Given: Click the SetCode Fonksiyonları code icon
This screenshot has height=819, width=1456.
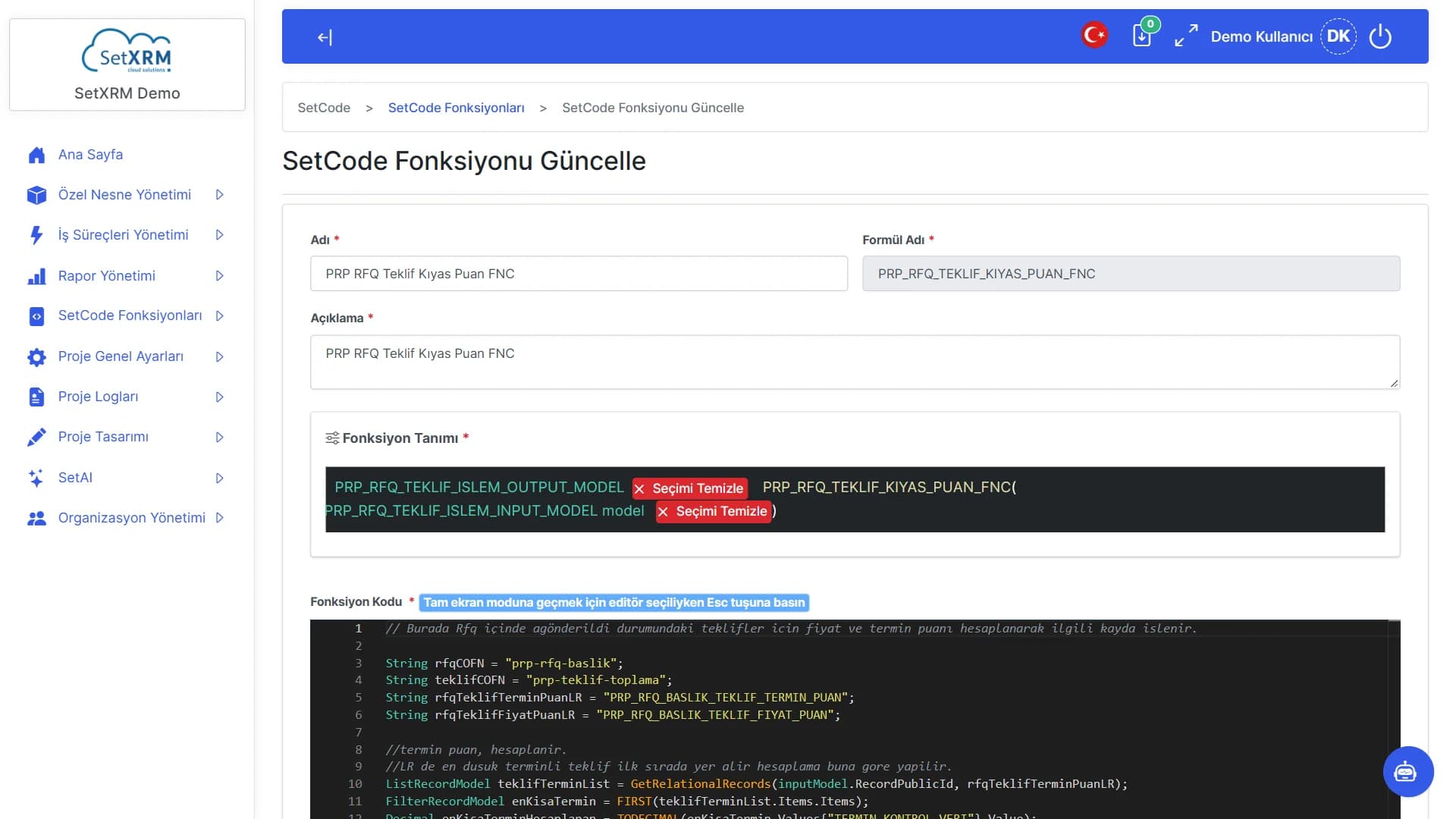Looking at the screenshot, I should pyautogui.click(x=36, y=316).
